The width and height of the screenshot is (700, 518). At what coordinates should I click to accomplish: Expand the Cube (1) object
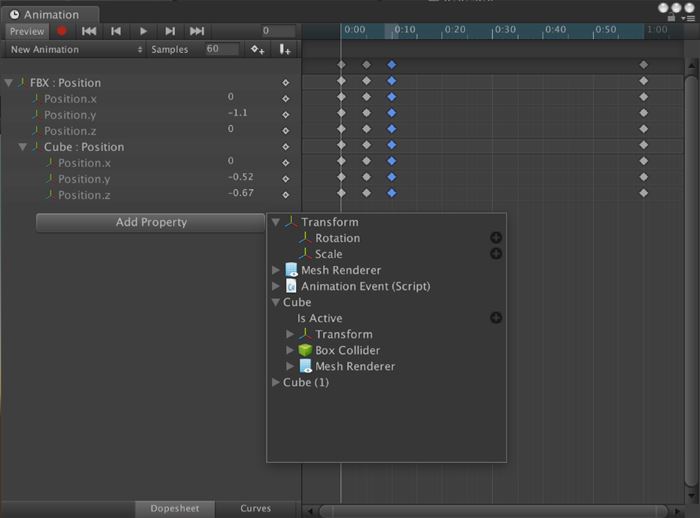coord(277,382)
